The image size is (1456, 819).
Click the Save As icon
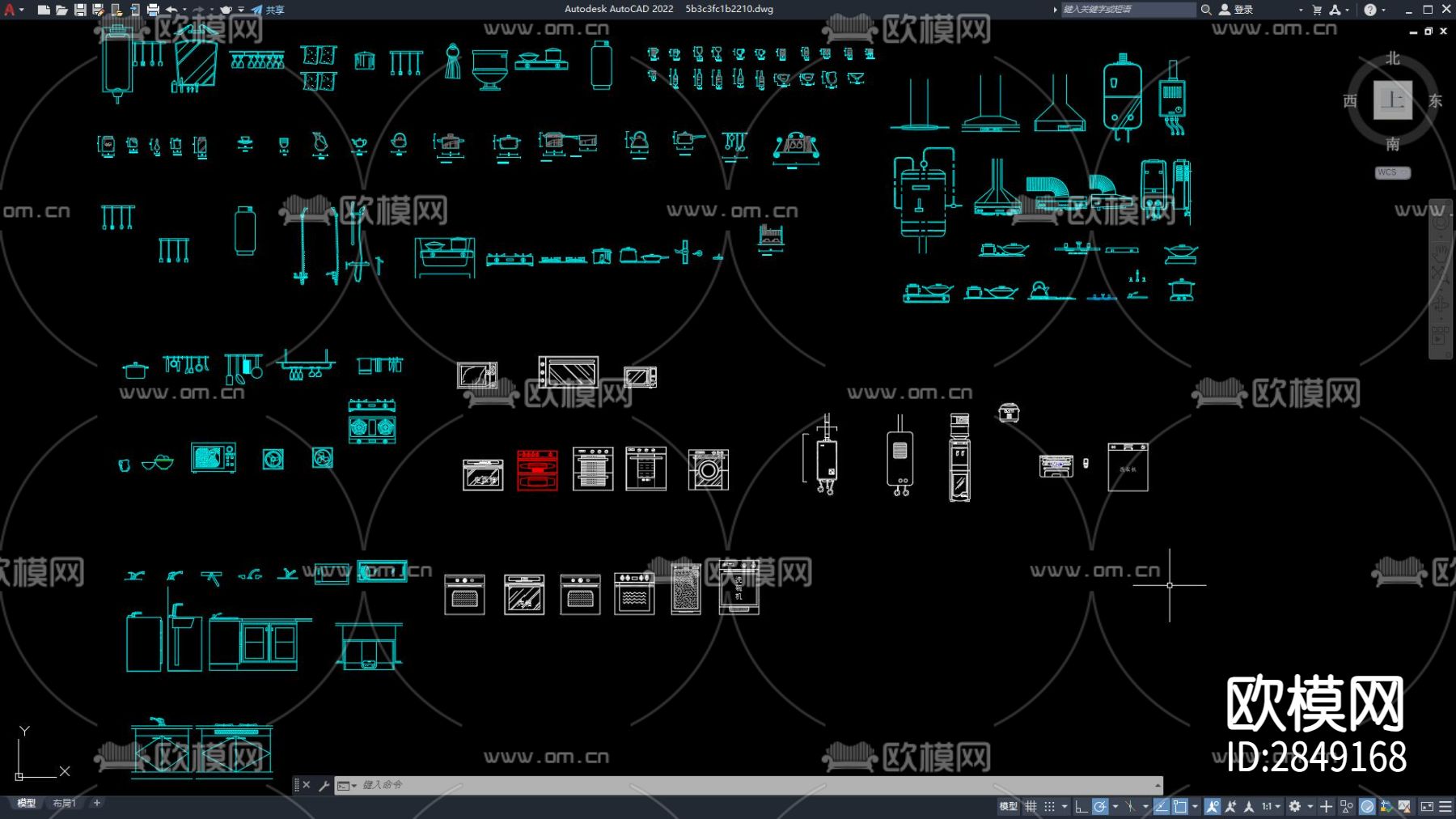[98, 10]
